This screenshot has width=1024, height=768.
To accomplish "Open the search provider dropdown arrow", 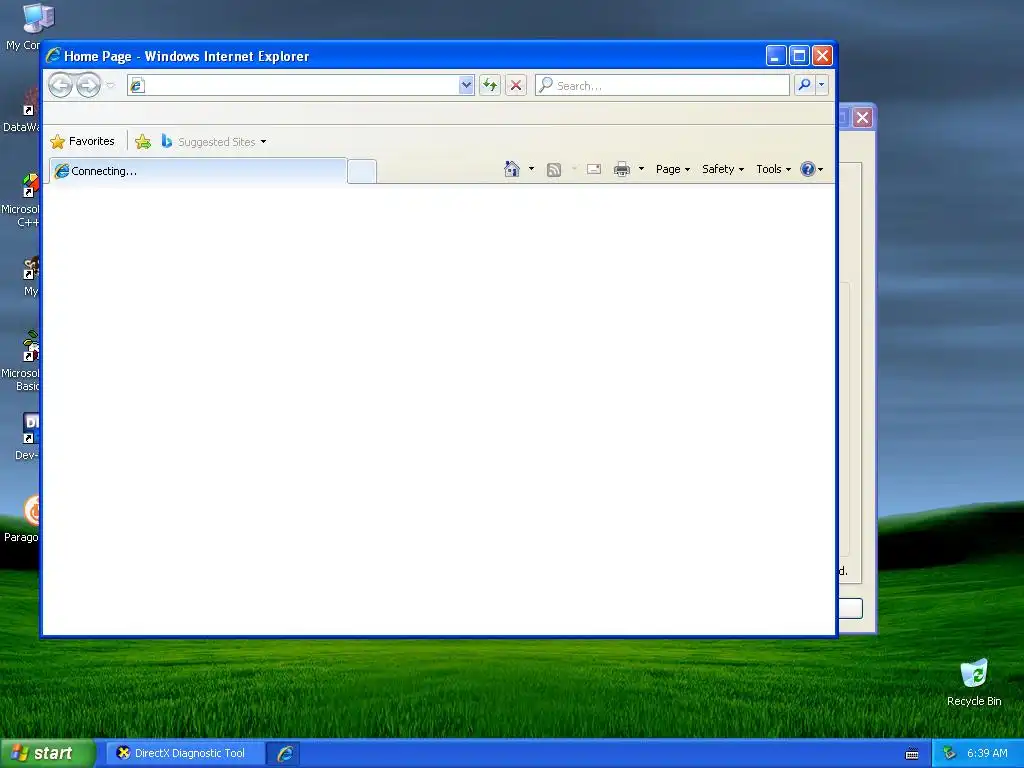I will coord(822,85).
